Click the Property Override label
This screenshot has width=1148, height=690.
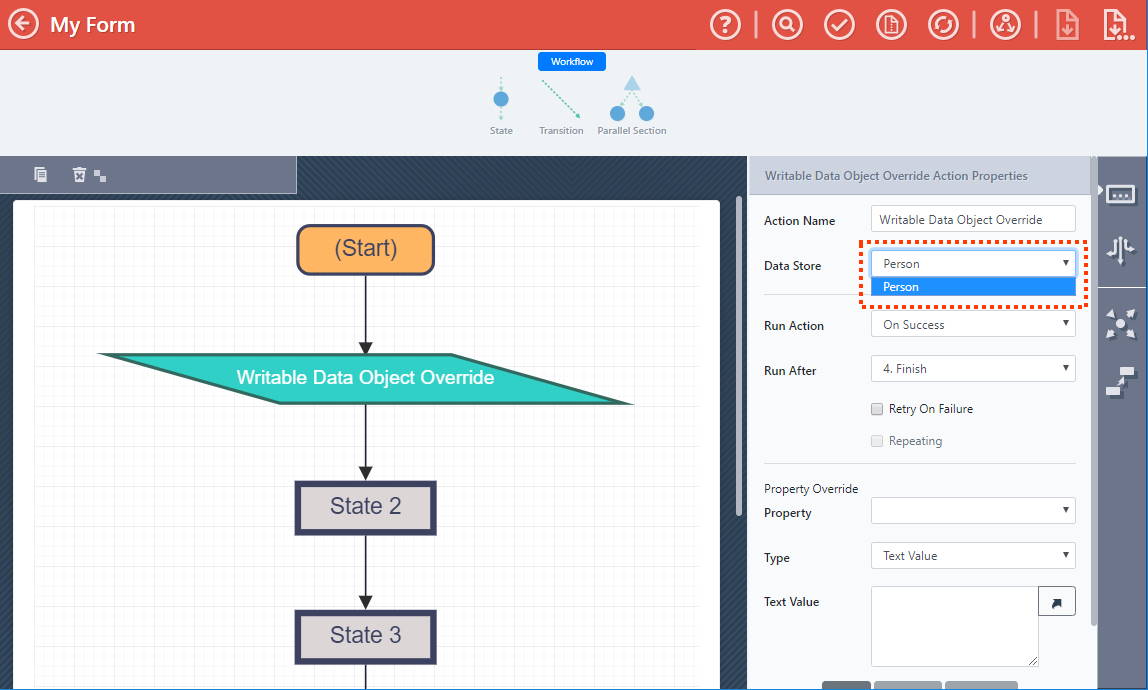pyautogui.click(x=810, y=489)
